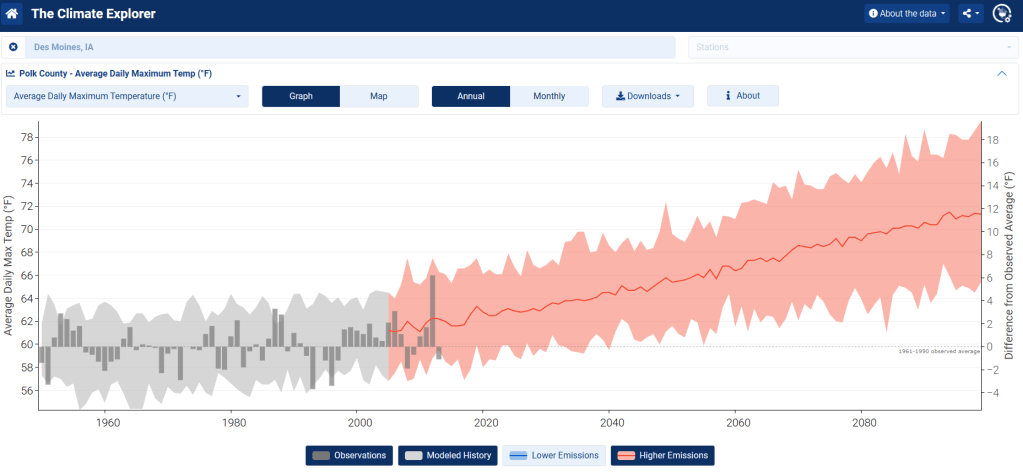Image resolution: width=1023 pixels, height=476 pixels.
Task: Click the Des Moines, IA location field
Action: [x=350, y=47]
